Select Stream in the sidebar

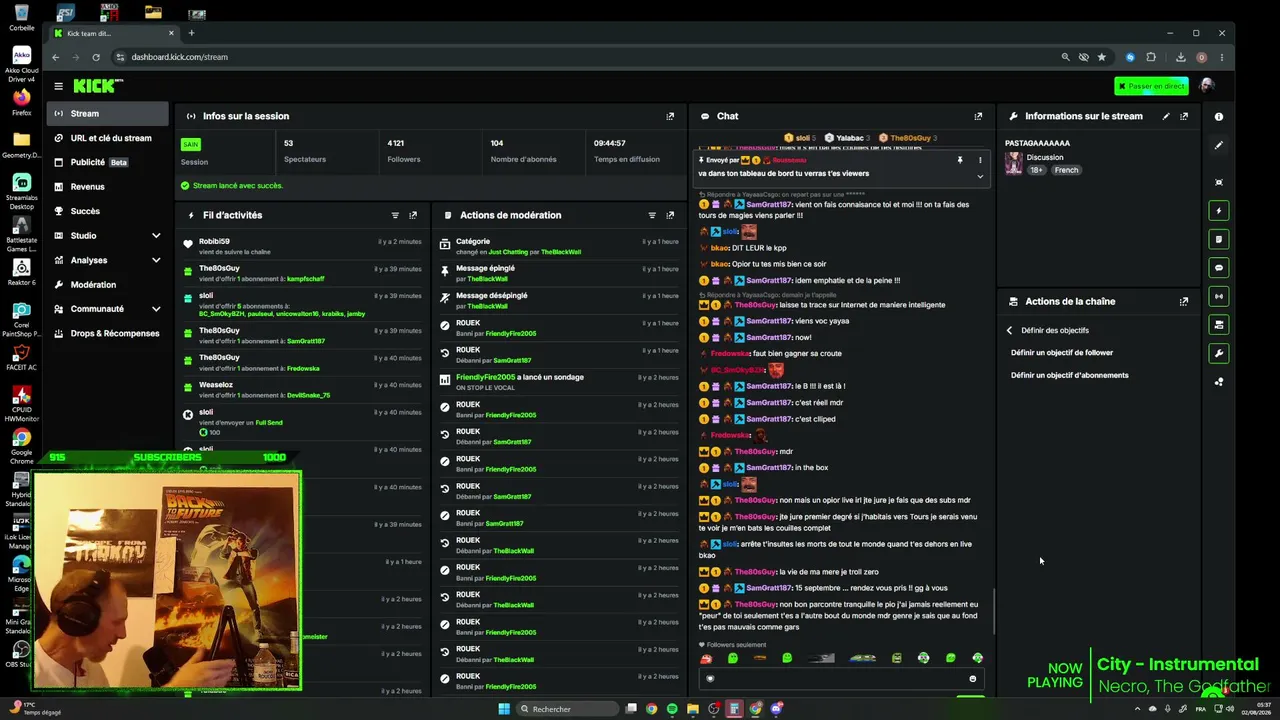[108, 114]
